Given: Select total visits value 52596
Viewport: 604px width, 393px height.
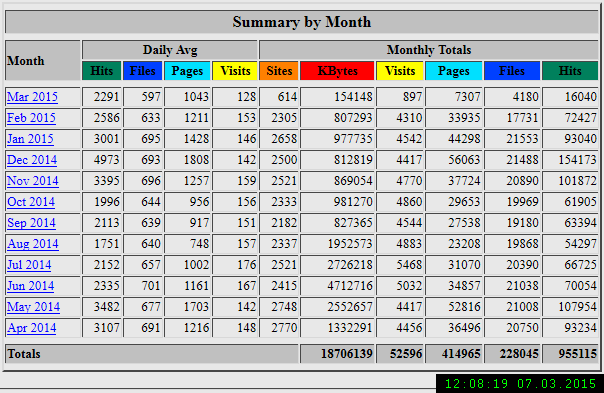Looking at the screenshot, I should [x=406, y=354].
